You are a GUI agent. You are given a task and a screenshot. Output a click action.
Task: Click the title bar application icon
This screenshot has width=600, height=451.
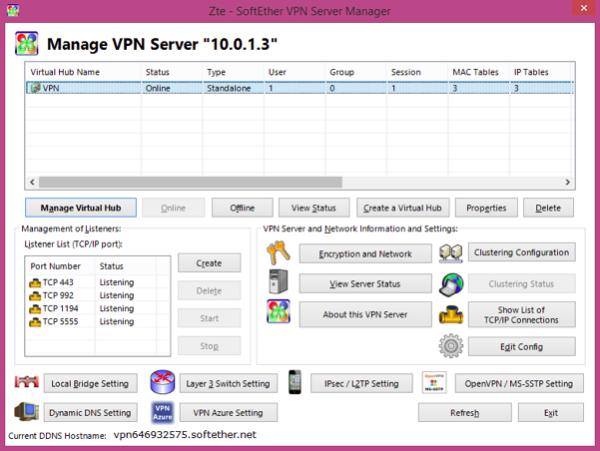click(13, 10)
